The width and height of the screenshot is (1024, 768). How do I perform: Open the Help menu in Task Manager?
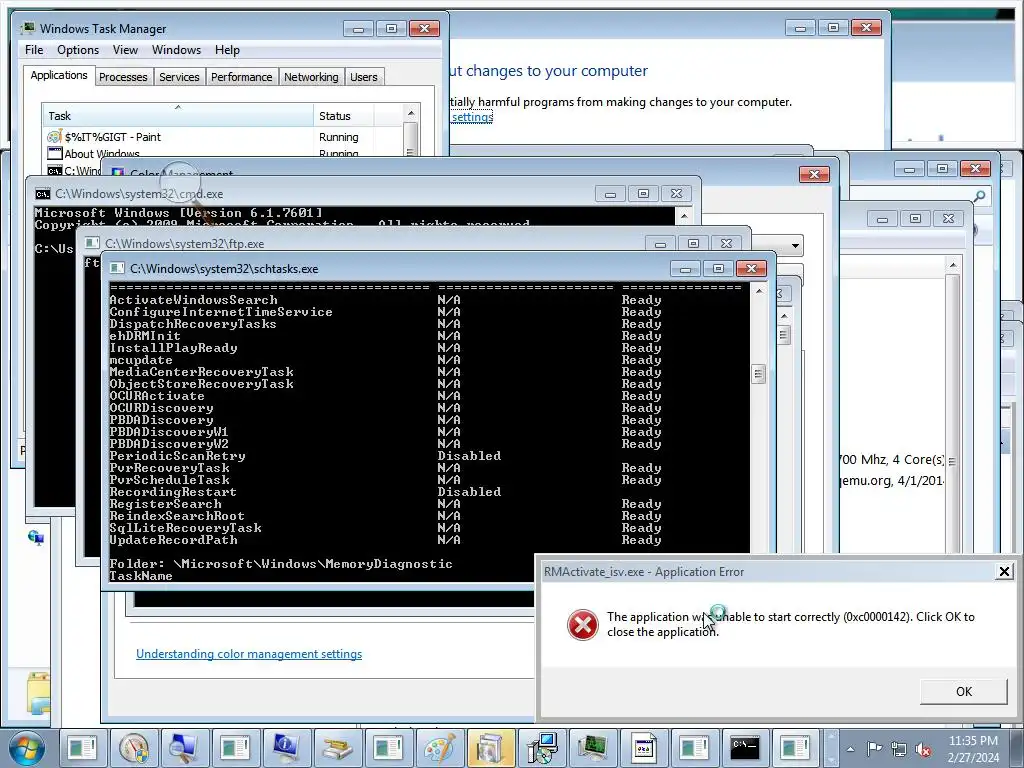[x=227, y=50]
